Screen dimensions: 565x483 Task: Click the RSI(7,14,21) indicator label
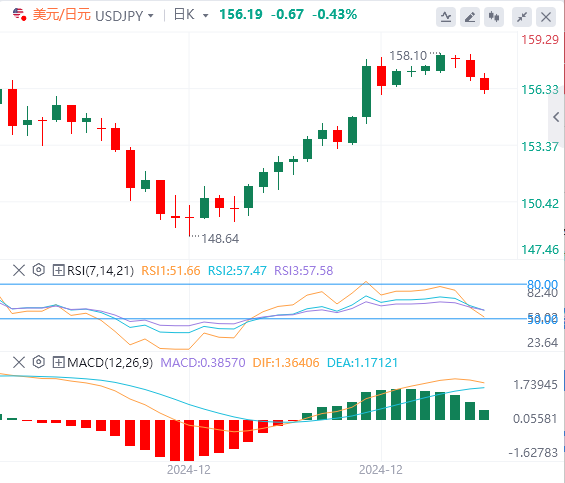[x=101, y=270]
